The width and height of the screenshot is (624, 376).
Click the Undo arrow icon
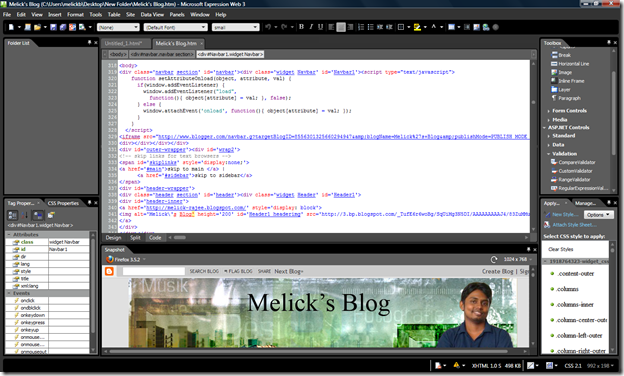coord(268,27)
